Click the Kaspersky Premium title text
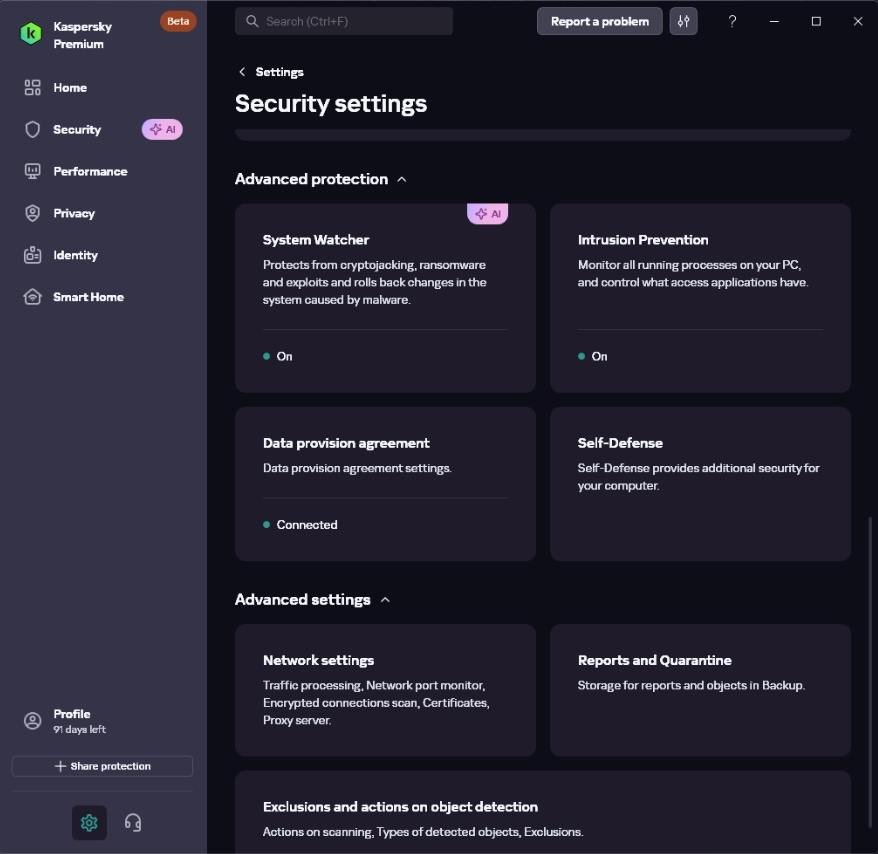This screenshot has height=854, width=878. pyautogui.click(x=82, y=35)
